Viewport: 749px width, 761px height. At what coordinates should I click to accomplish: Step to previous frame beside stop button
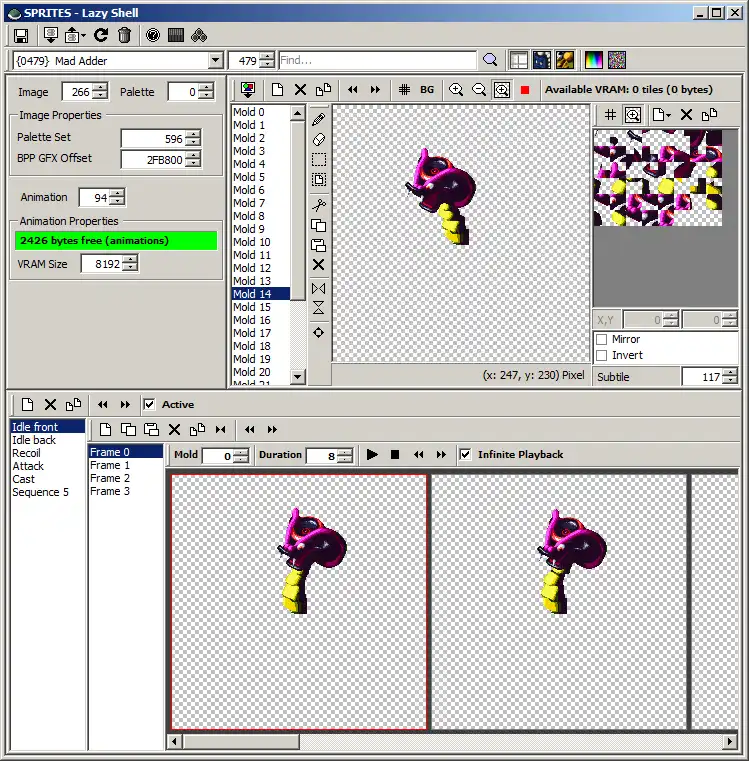tap(418, 455)
